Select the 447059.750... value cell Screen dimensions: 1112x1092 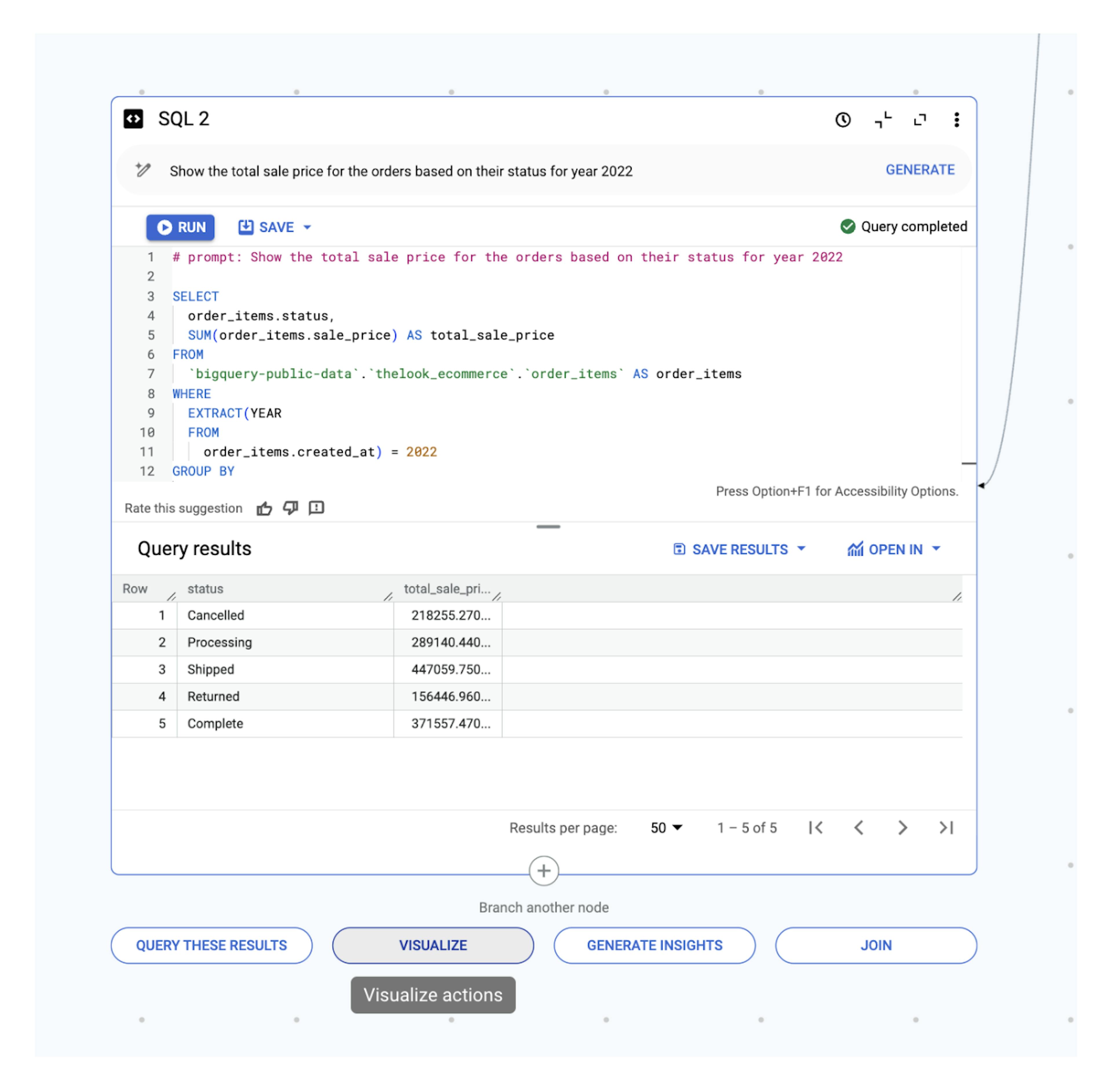(x=448, y=669)
